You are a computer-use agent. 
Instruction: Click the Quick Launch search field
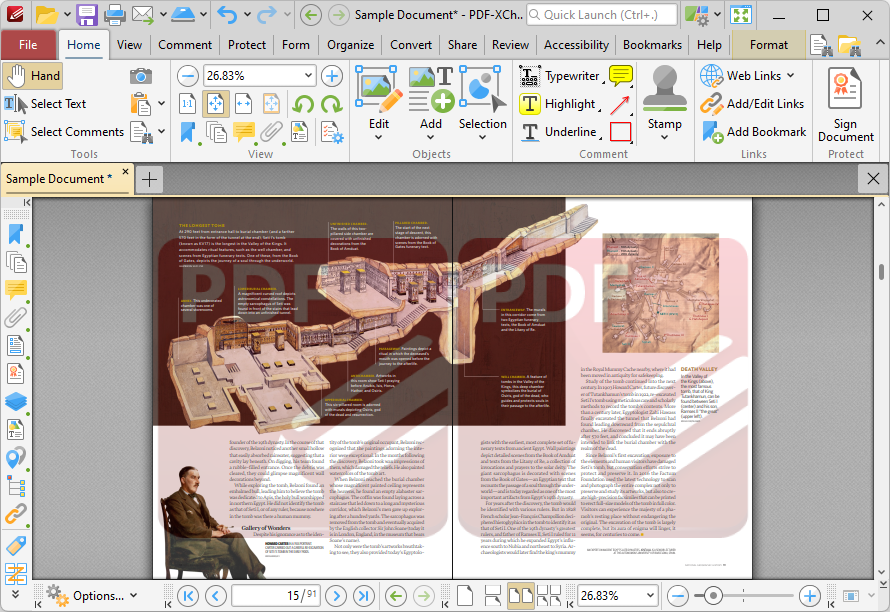click(x=602, y=15)
